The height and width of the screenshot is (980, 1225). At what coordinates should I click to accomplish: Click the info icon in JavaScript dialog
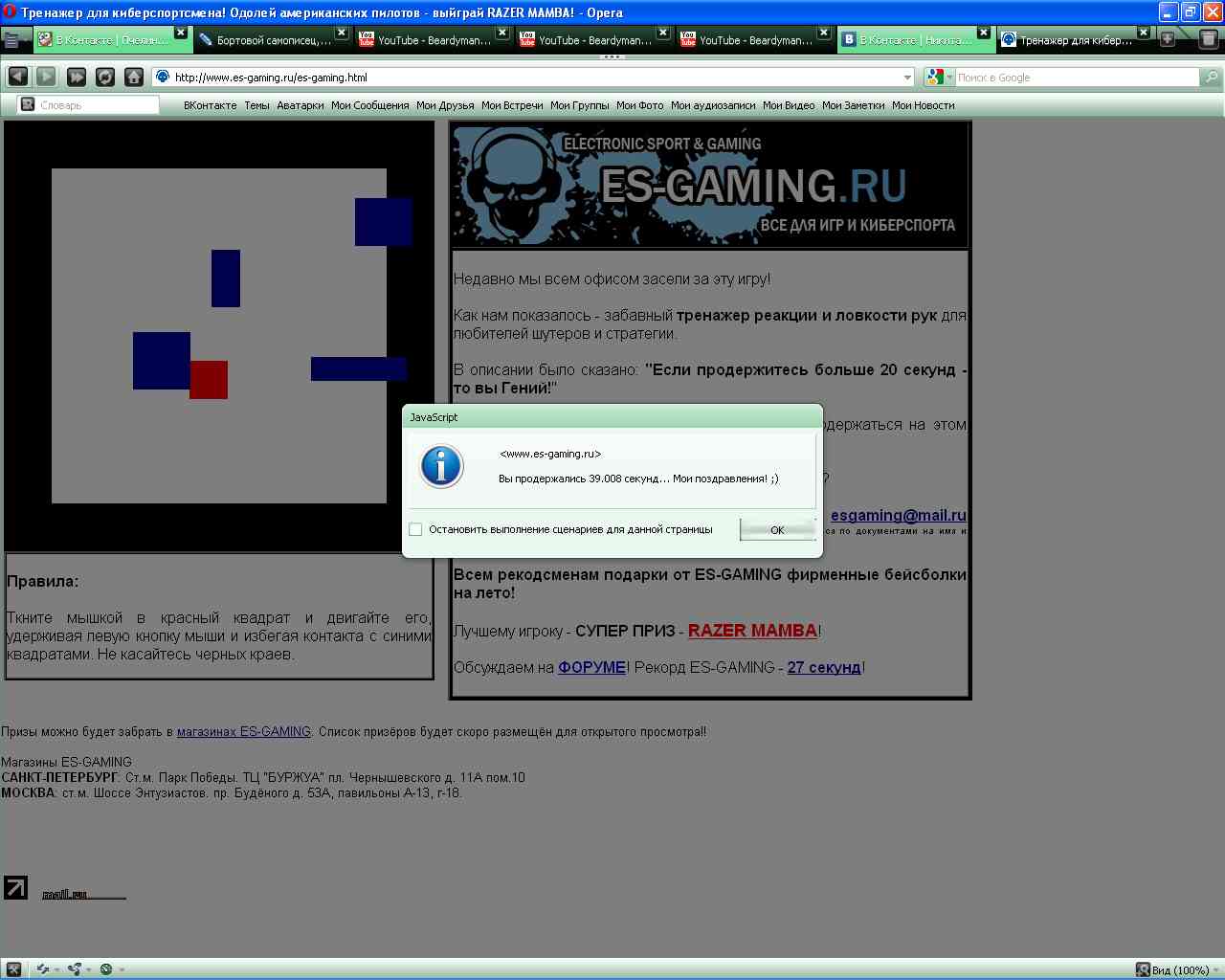(x=441, y=466)
